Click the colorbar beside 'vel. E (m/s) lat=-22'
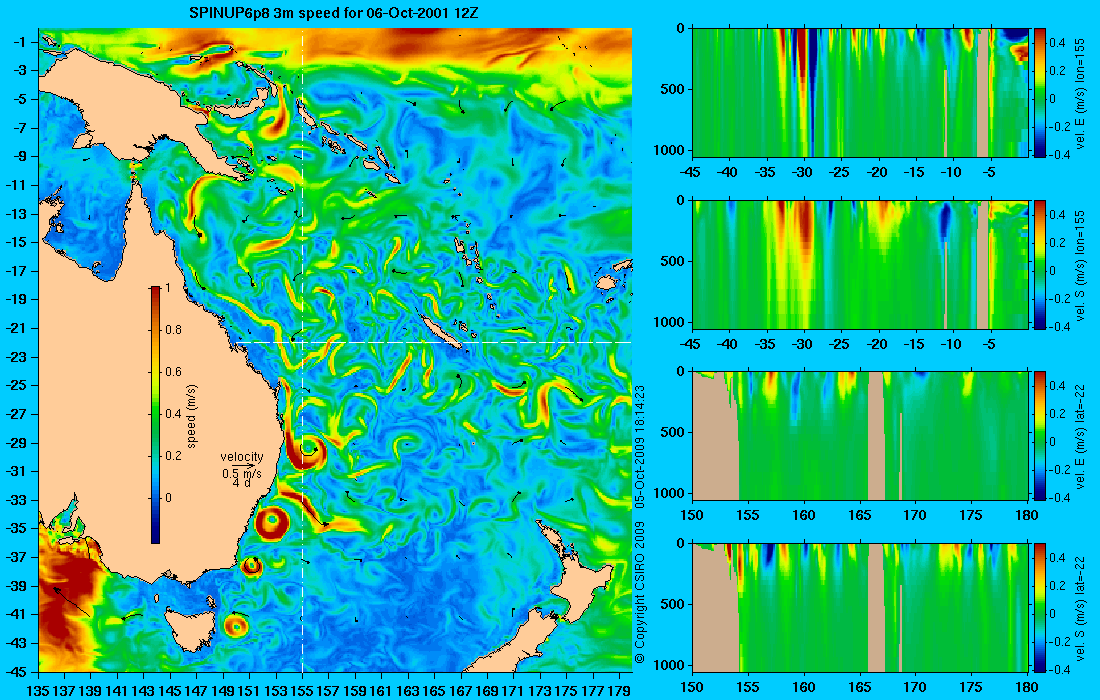The width and height of the screenshot is (1100, 700). [x=1039, y=436]
